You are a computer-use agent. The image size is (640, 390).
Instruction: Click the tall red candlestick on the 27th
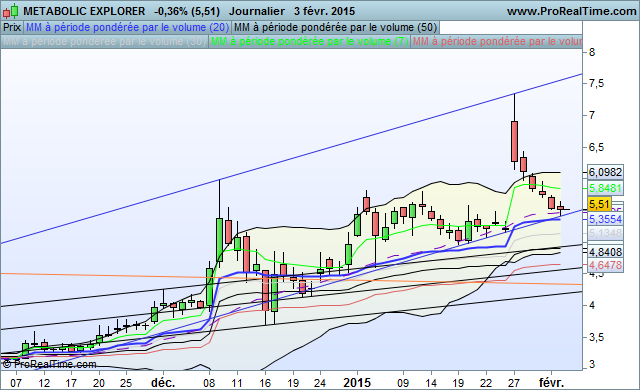pos(514,141)
